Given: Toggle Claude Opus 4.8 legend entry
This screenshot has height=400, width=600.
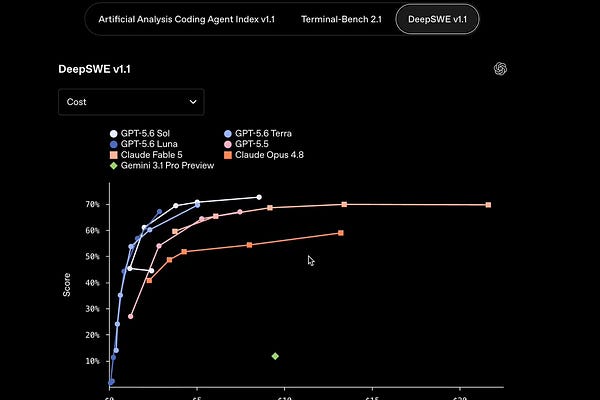Looking at the screenshot, I should [x=264, y=155].
